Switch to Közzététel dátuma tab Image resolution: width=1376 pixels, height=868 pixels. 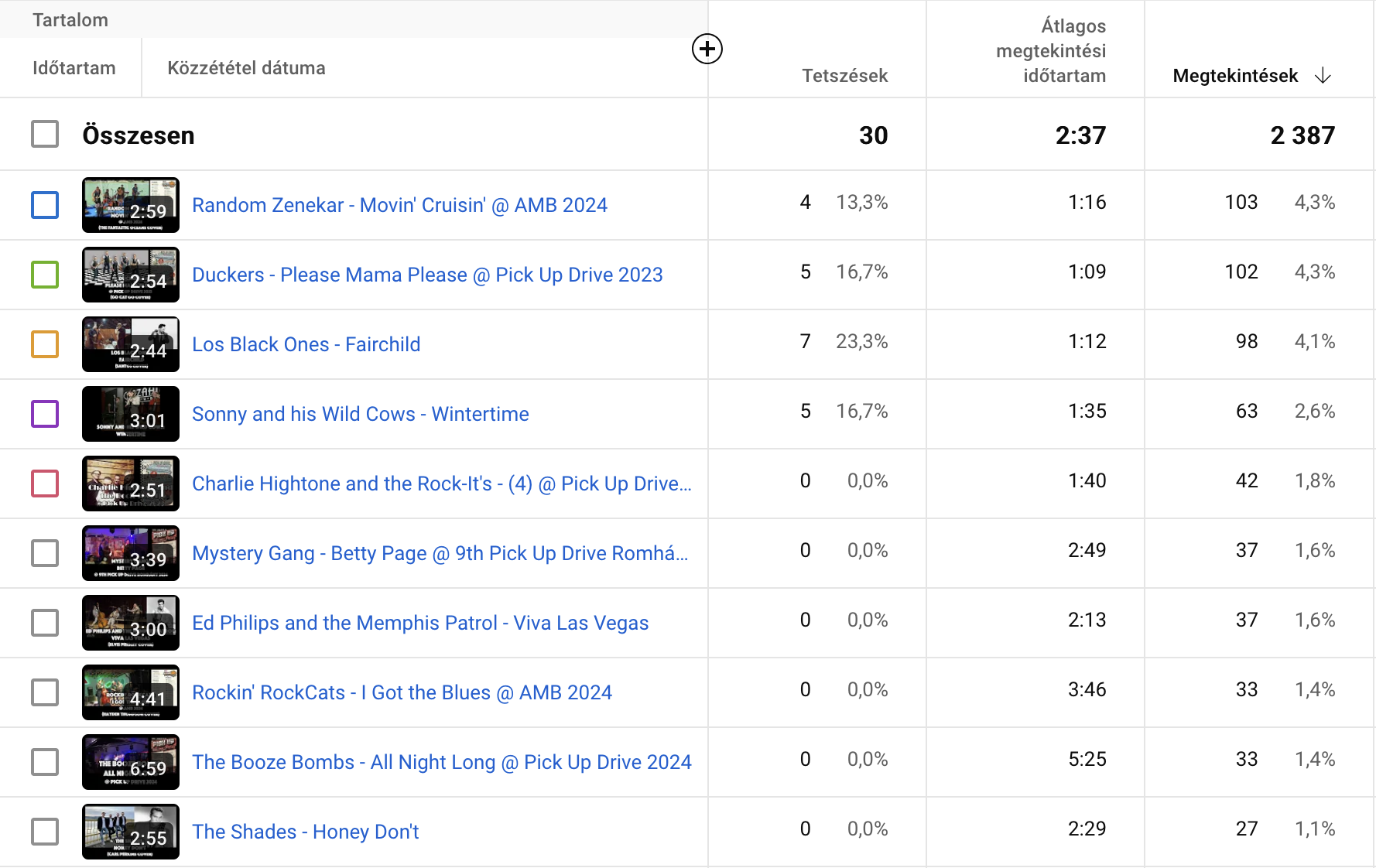pos(246,68)
